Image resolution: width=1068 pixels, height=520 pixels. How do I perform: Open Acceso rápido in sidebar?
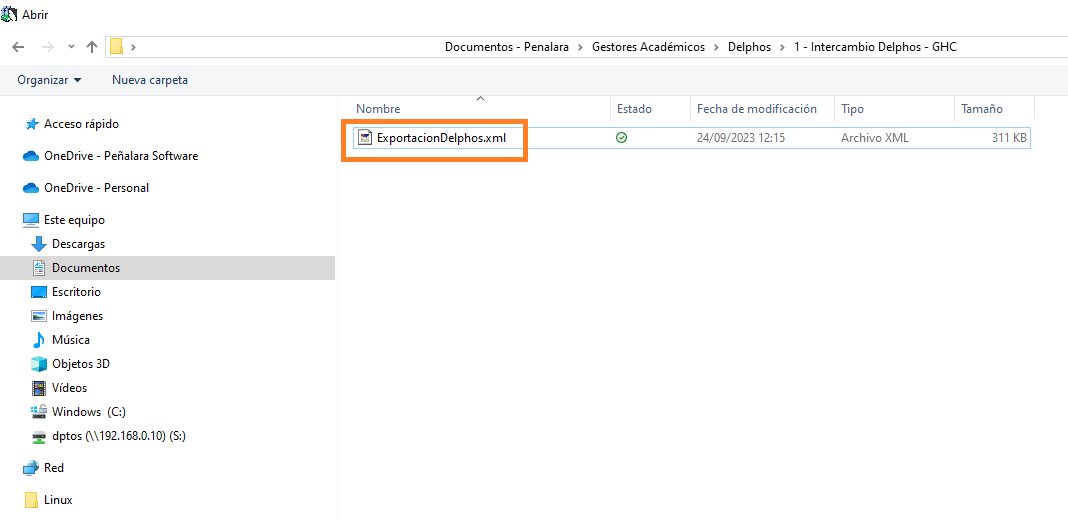[81, 124]
